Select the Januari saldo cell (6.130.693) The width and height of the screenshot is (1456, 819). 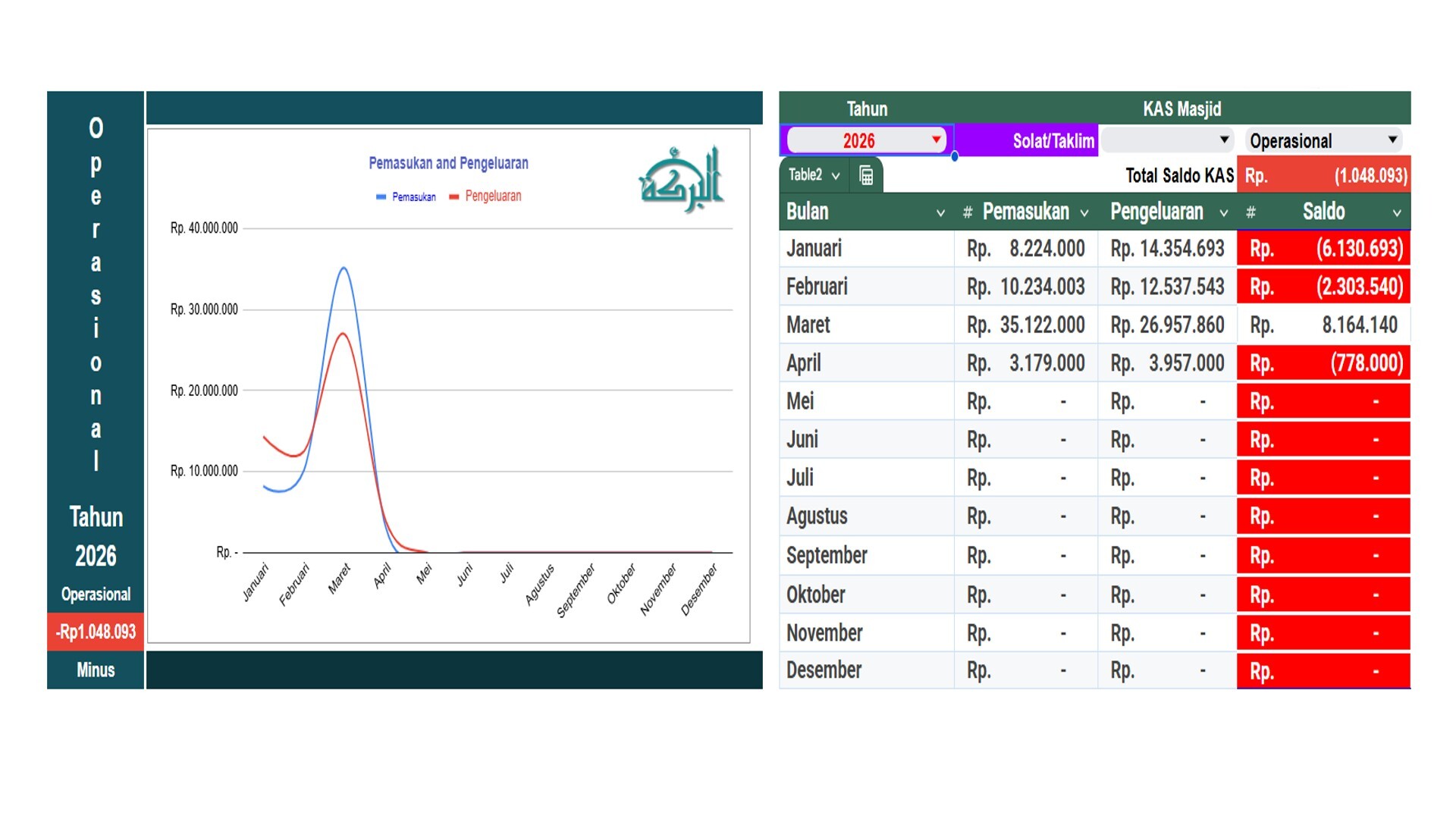[x=1323, y=249]
